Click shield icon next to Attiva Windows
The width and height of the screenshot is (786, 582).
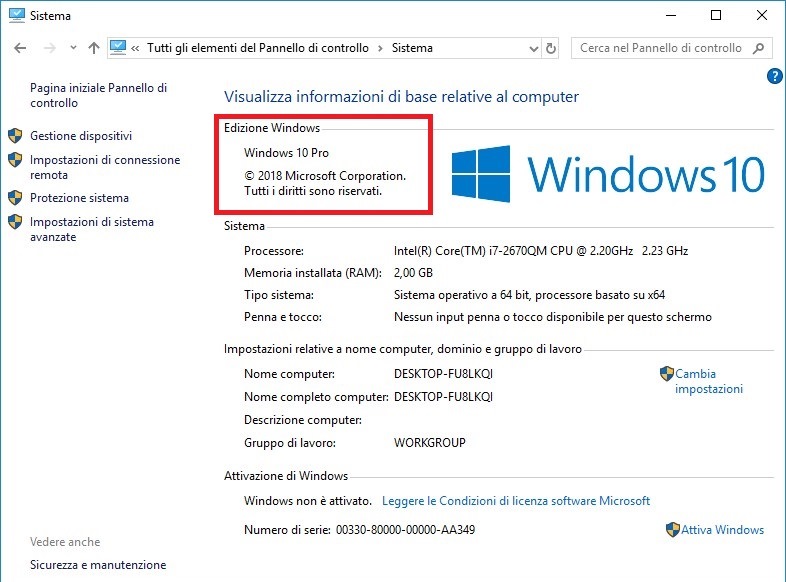(673, 529)
